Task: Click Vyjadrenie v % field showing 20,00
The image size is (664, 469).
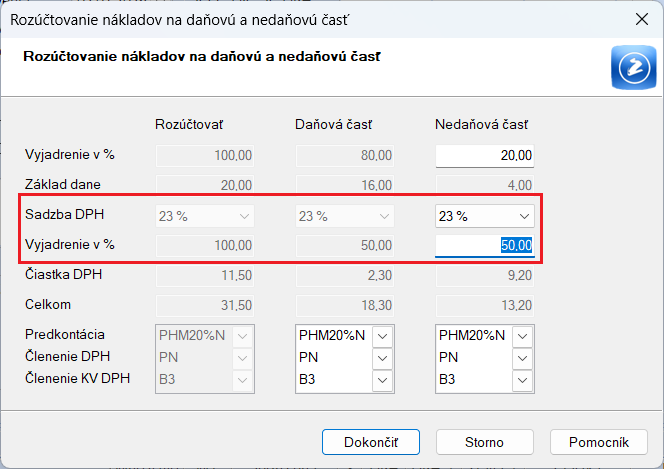Action: coord(485,155)
